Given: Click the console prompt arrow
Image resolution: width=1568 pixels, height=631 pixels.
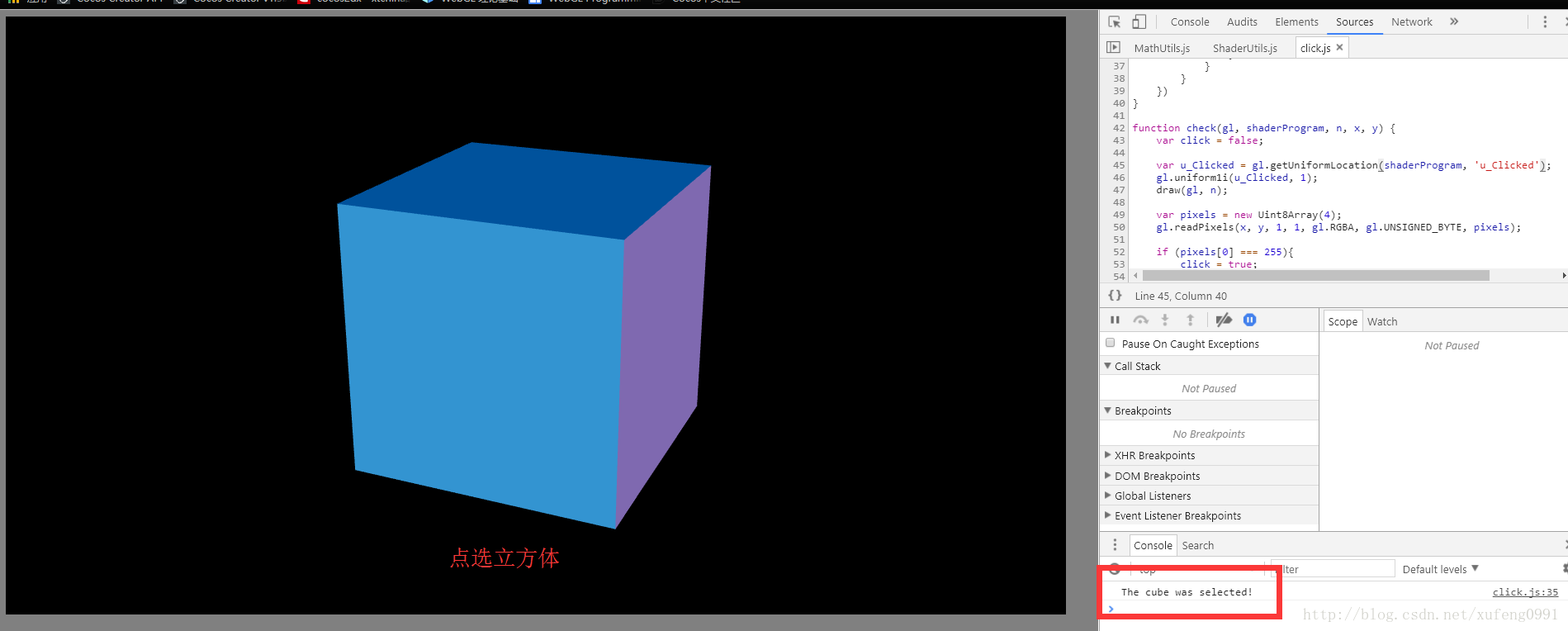Looking at the screenshot, I should pos(1111,609).
